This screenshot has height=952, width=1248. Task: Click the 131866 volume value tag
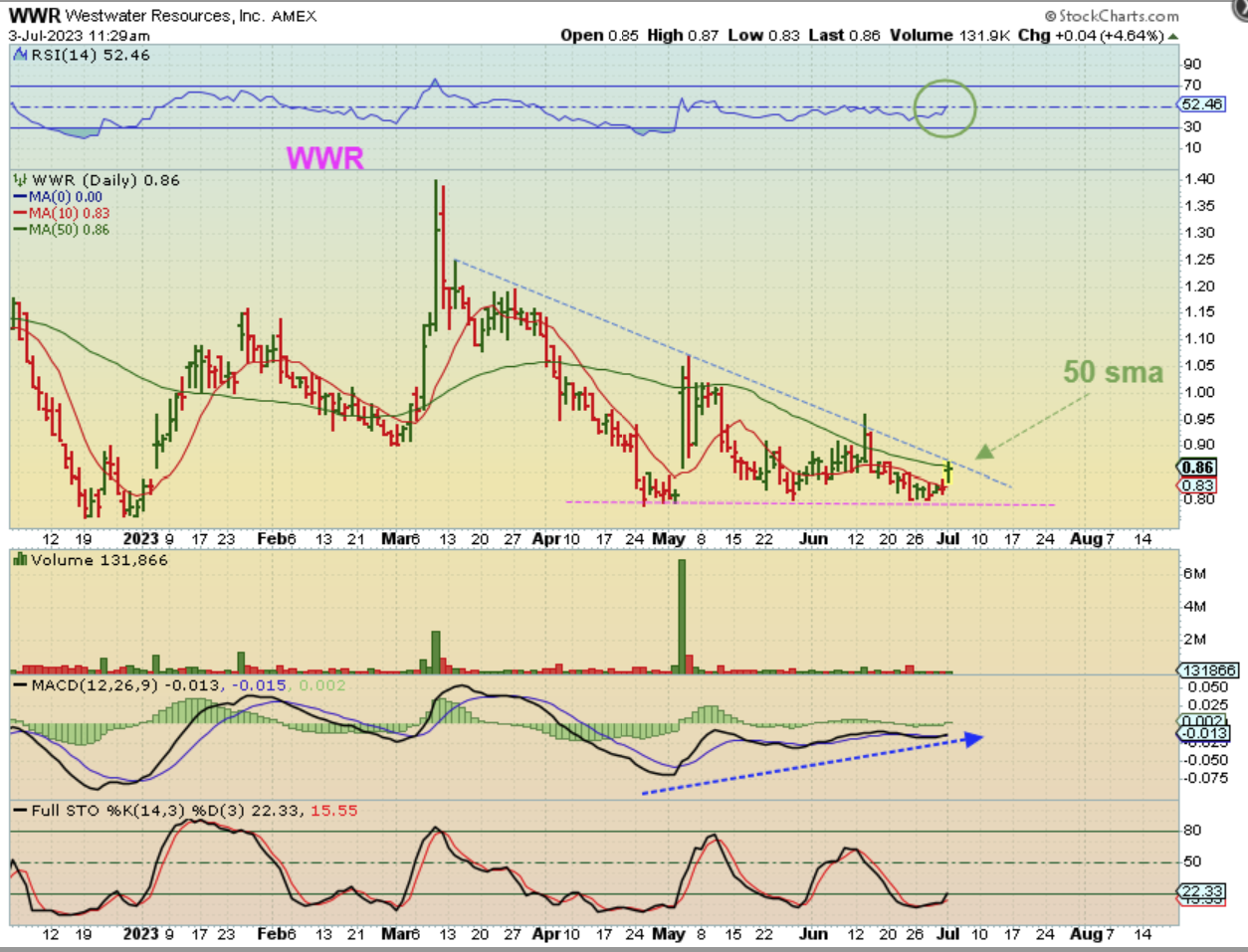(1208, 670)
